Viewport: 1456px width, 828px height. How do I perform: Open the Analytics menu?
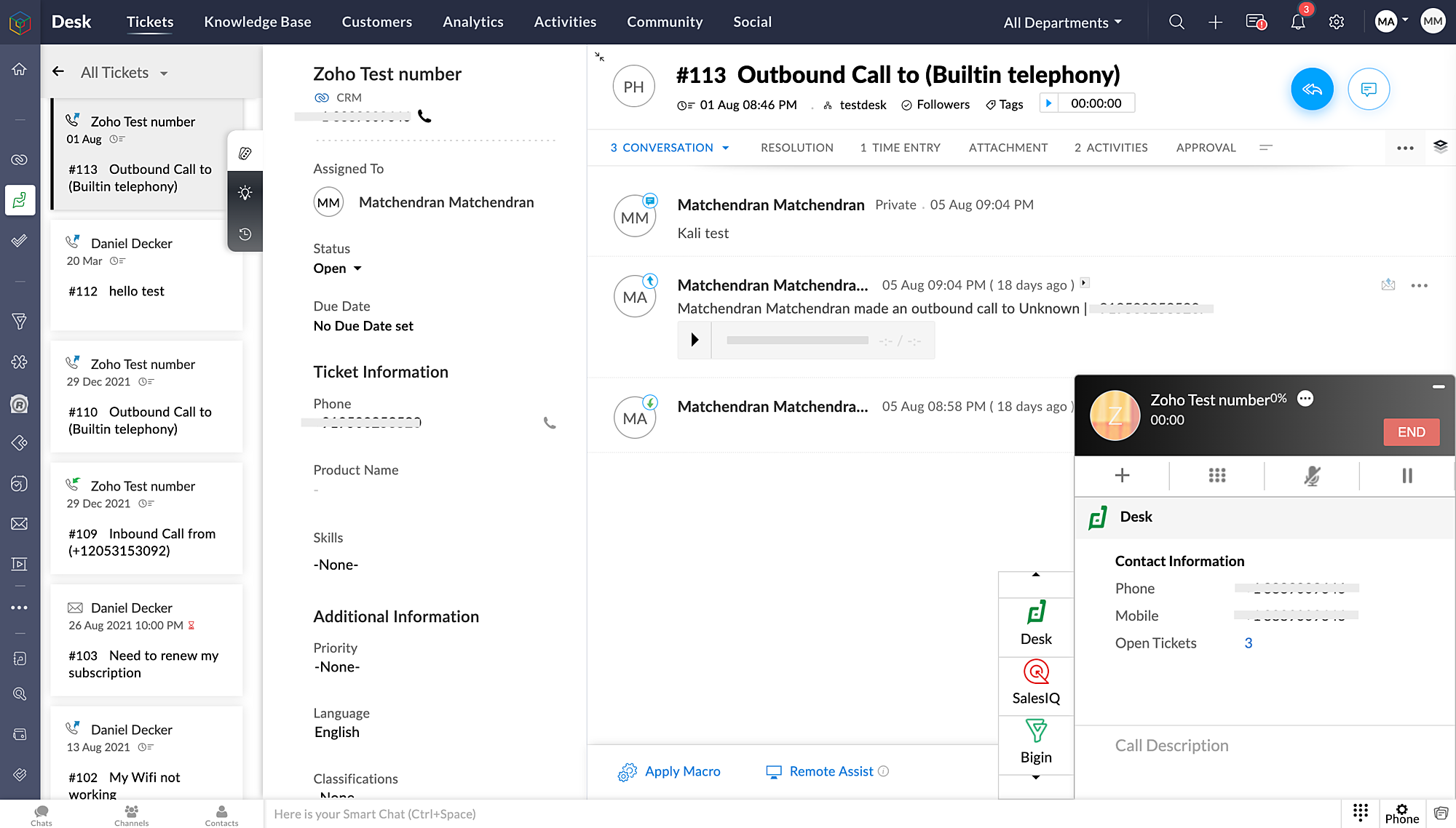(x=473, y=22)
